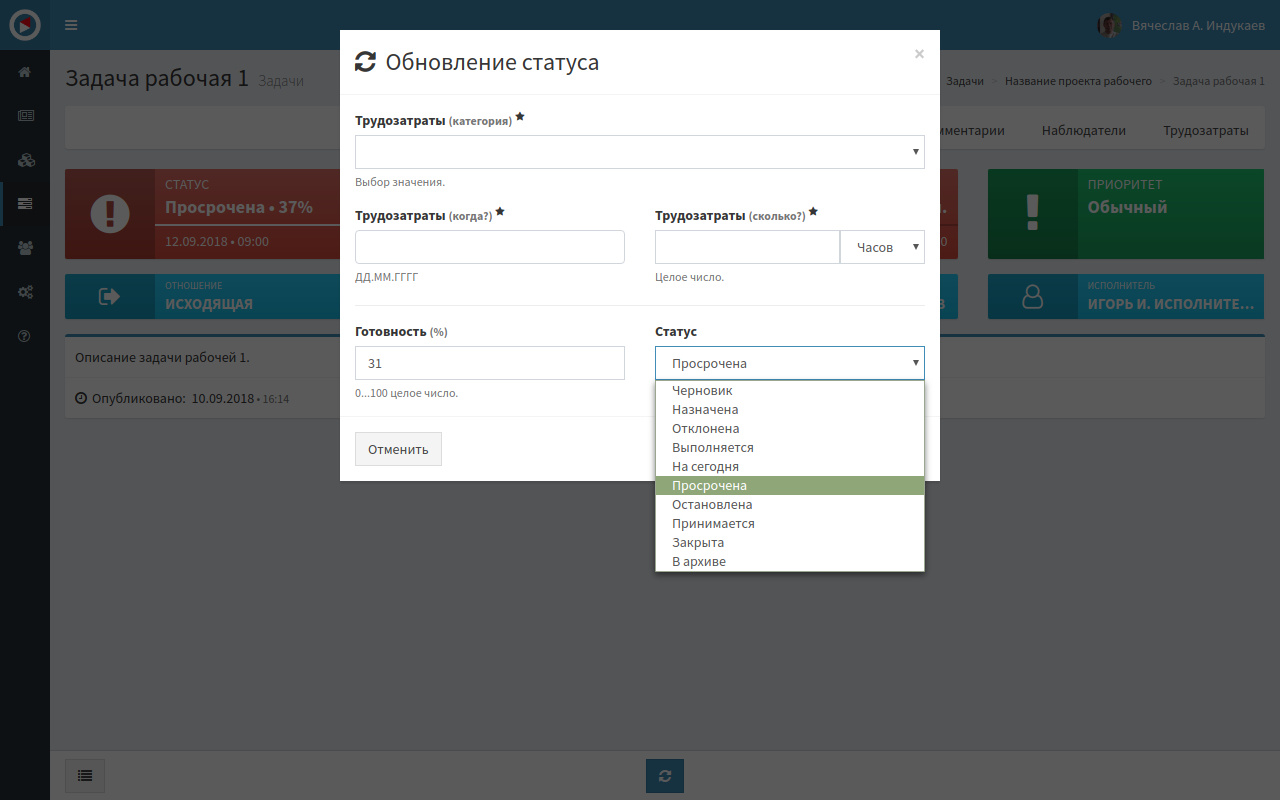The height and width of the screenshot is (800, 1280).
Task: Choose В архиве from the status list
Action: coord(790,562)
